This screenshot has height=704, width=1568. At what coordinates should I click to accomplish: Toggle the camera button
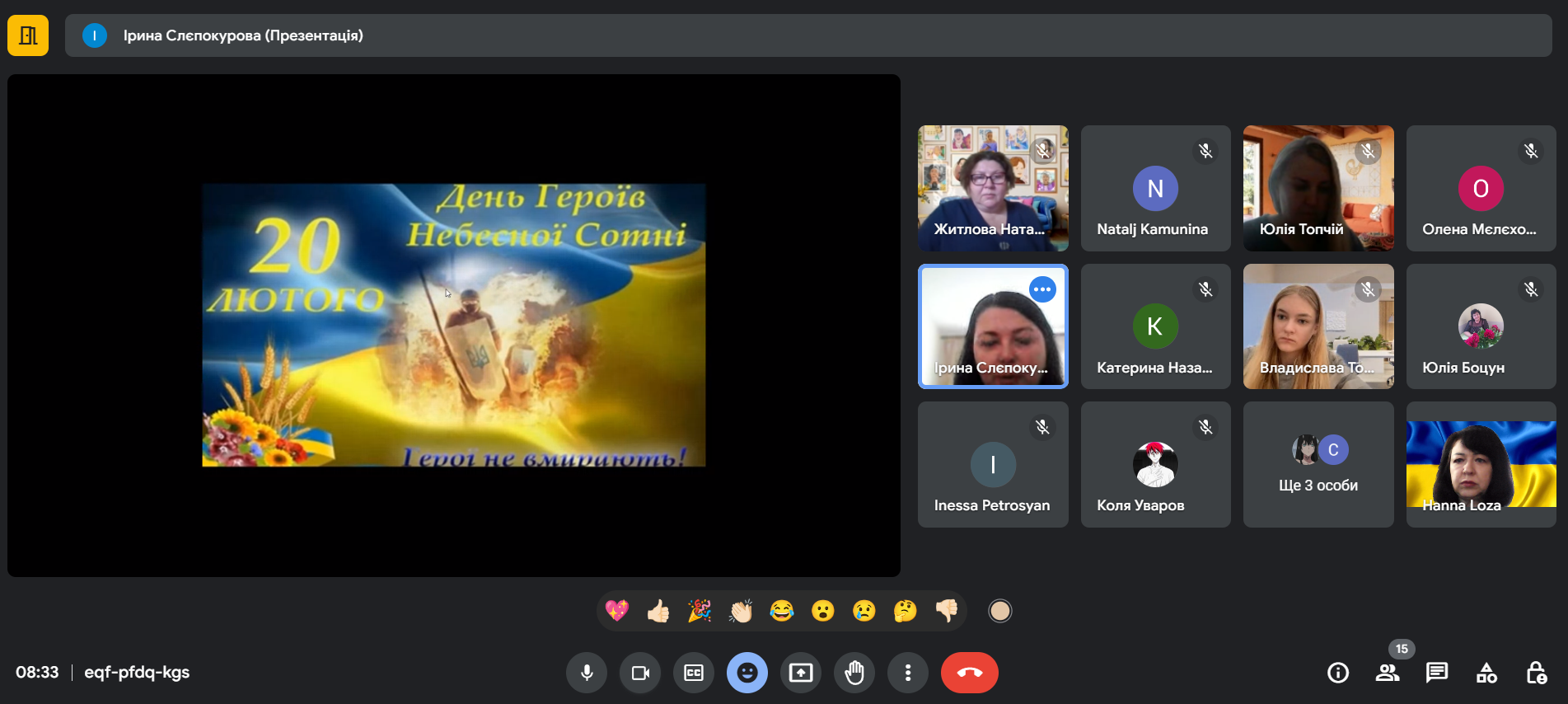tap(640, 673)
